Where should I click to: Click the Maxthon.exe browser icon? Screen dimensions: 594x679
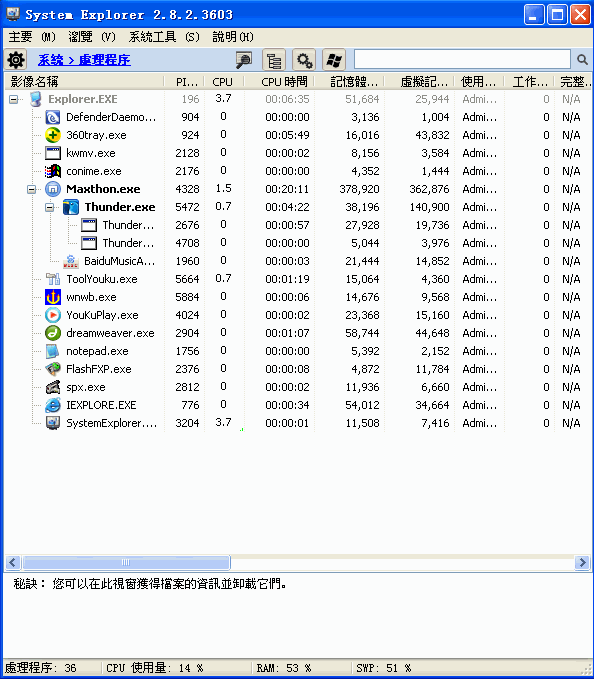coord(53,189)
